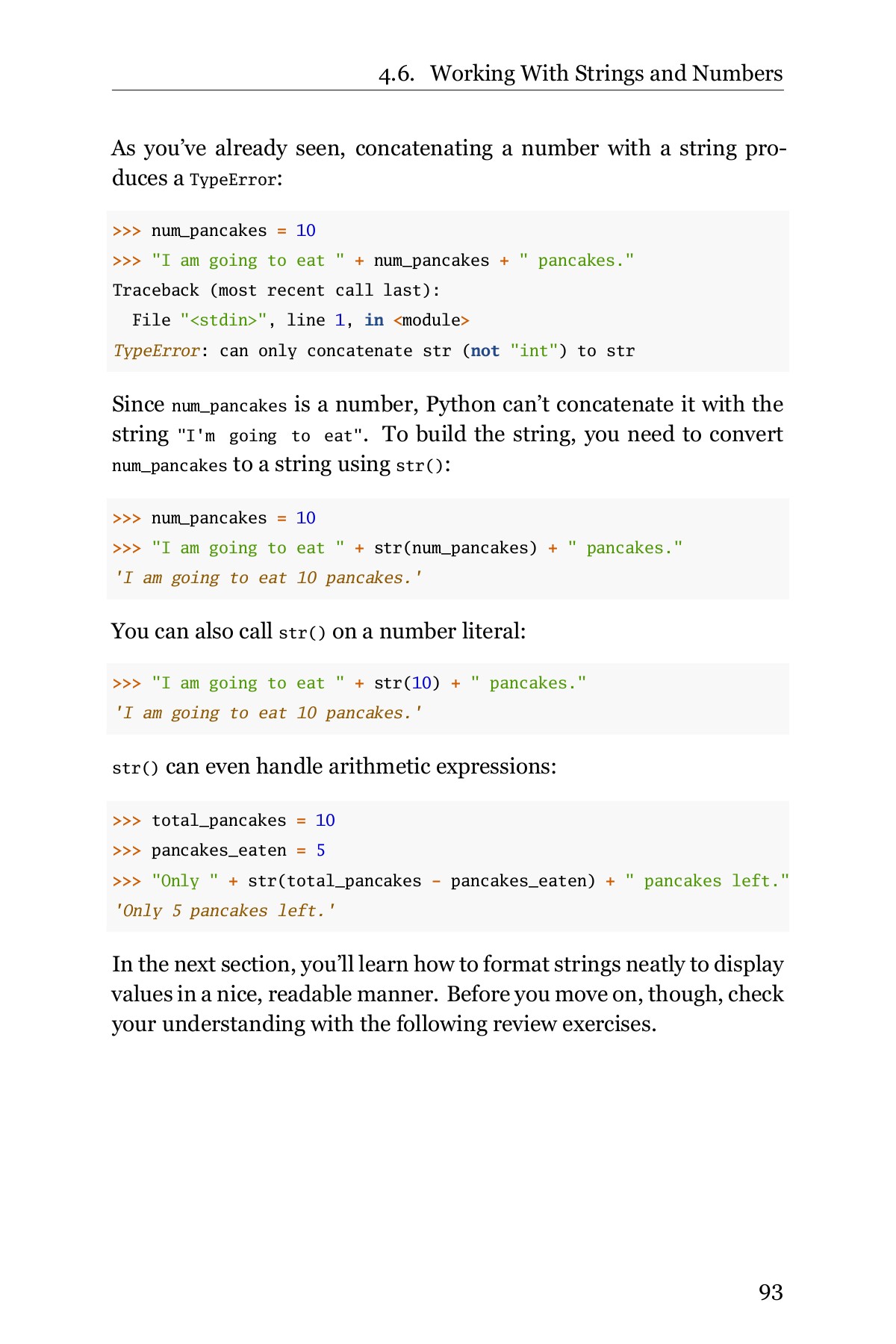This screenshot has height=1344, width=896.
Task: Click the inline string "I'm going to eat"
Action: click(270, 435)
